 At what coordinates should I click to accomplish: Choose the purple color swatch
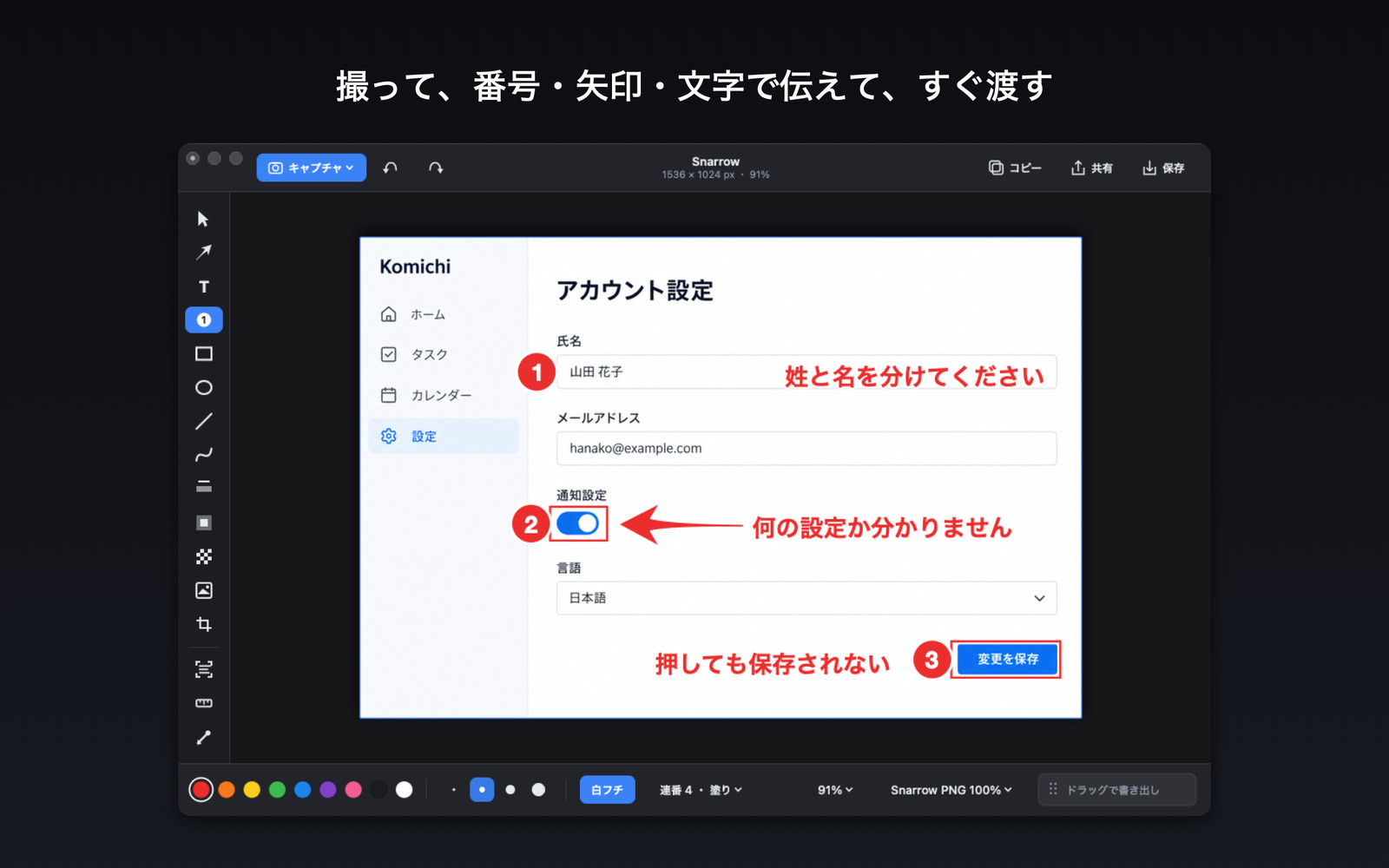(328, 790)
